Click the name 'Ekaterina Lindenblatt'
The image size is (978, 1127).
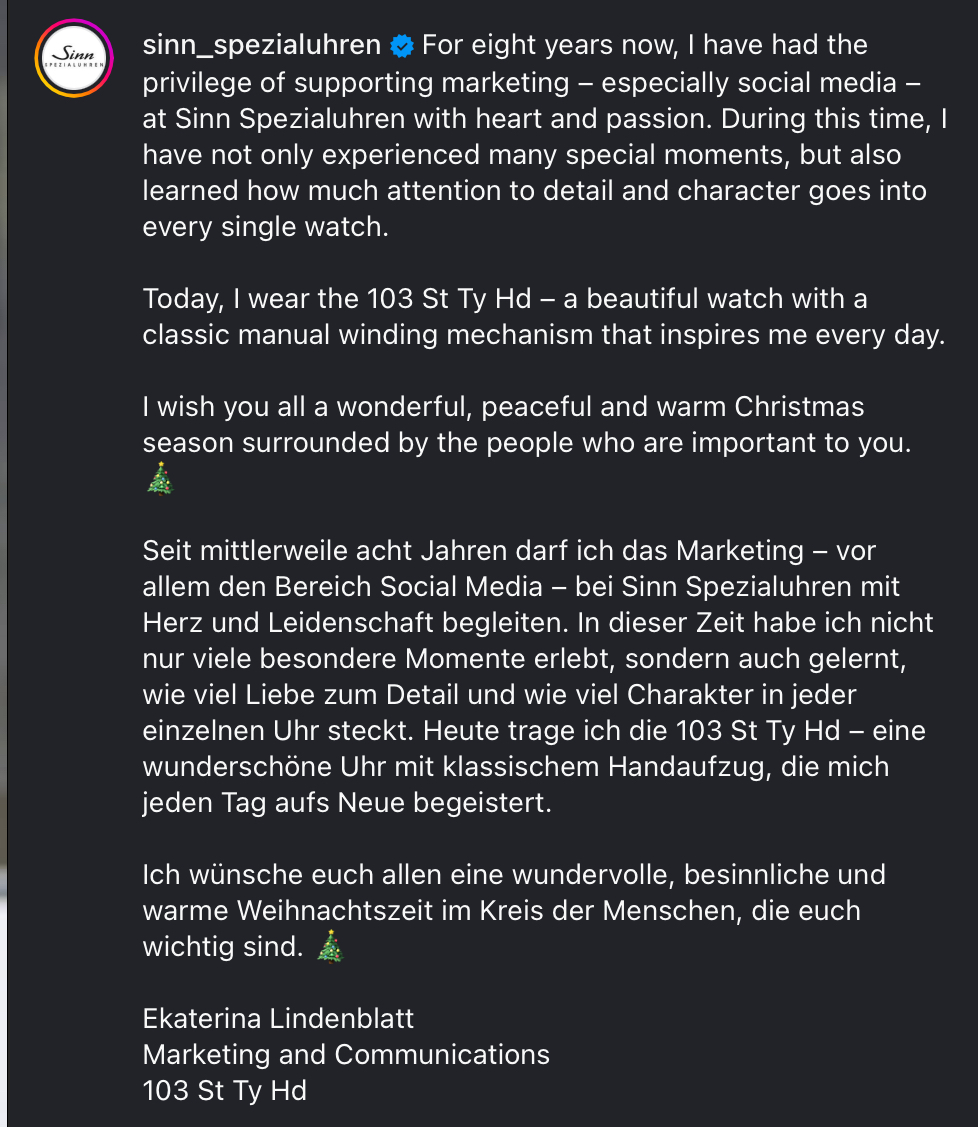(278, 1018)
